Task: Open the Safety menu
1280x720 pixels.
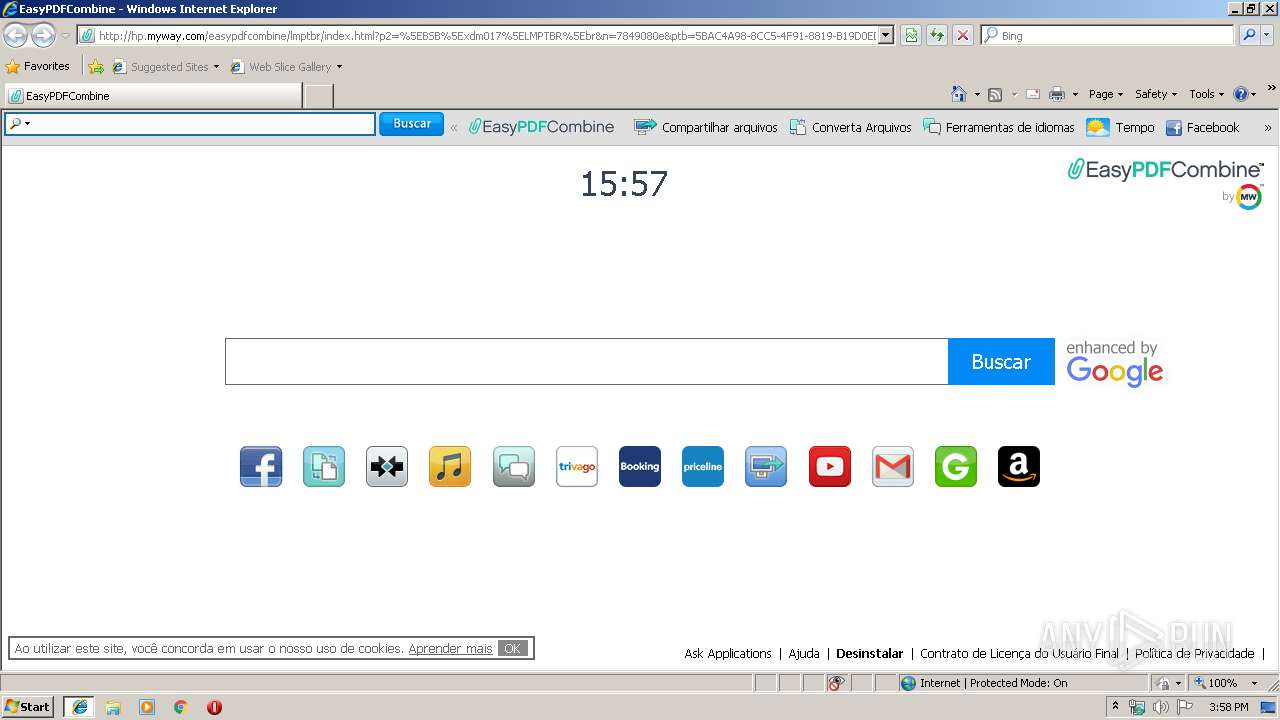Action: 1156,94
